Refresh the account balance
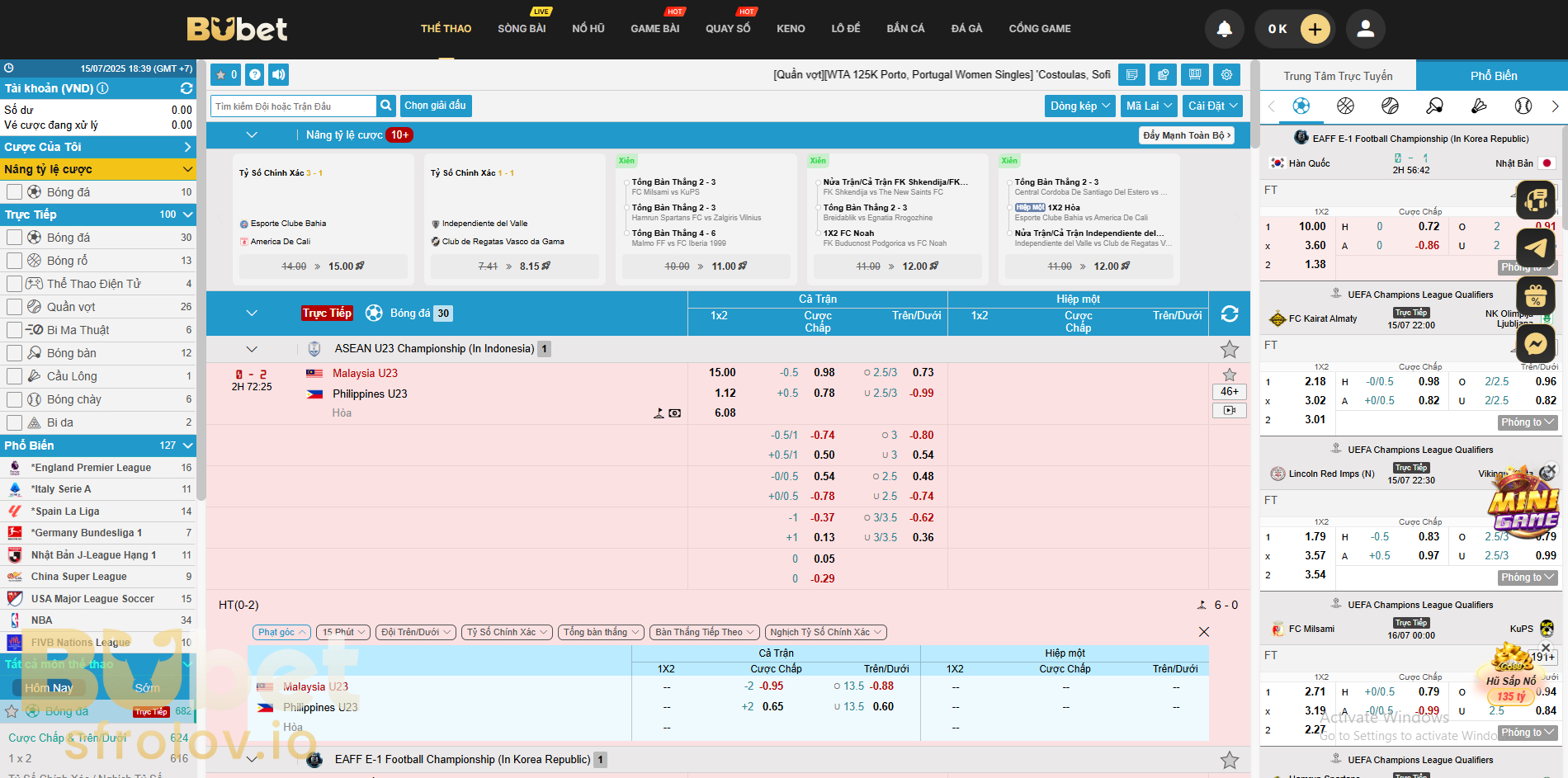The height and width of the screenshot is (778, 1568). coord(187,88)
